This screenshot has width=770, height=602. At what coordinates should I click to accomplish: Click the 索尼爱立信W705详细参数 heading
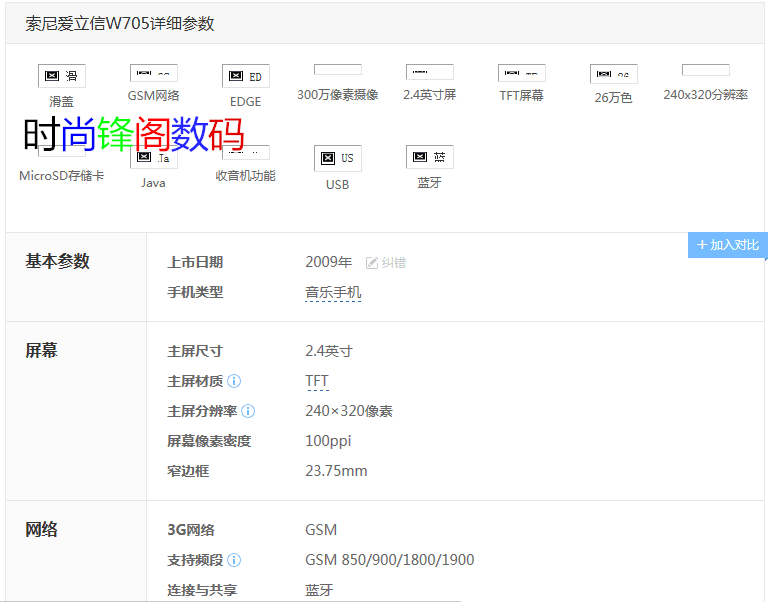(120, 24)
